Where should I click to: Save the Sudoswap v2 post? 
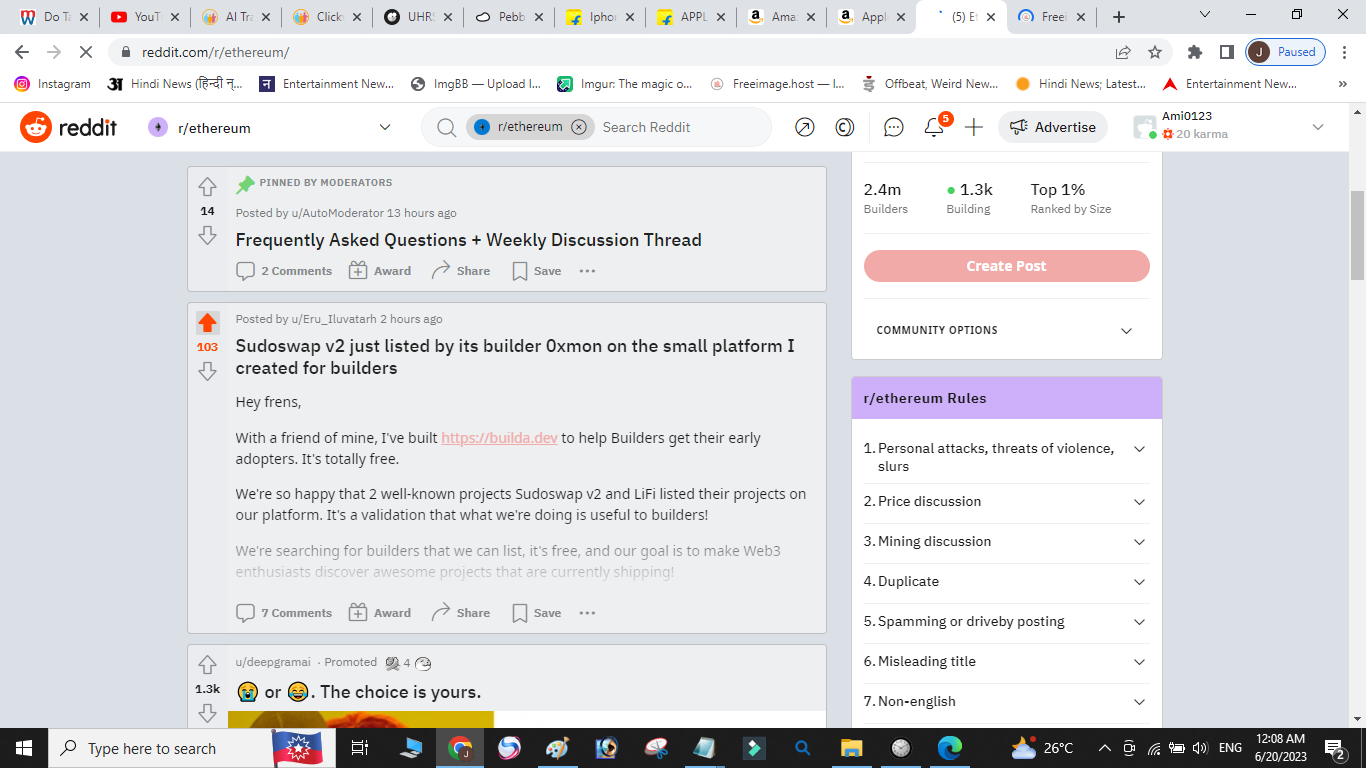click(537, 613)
